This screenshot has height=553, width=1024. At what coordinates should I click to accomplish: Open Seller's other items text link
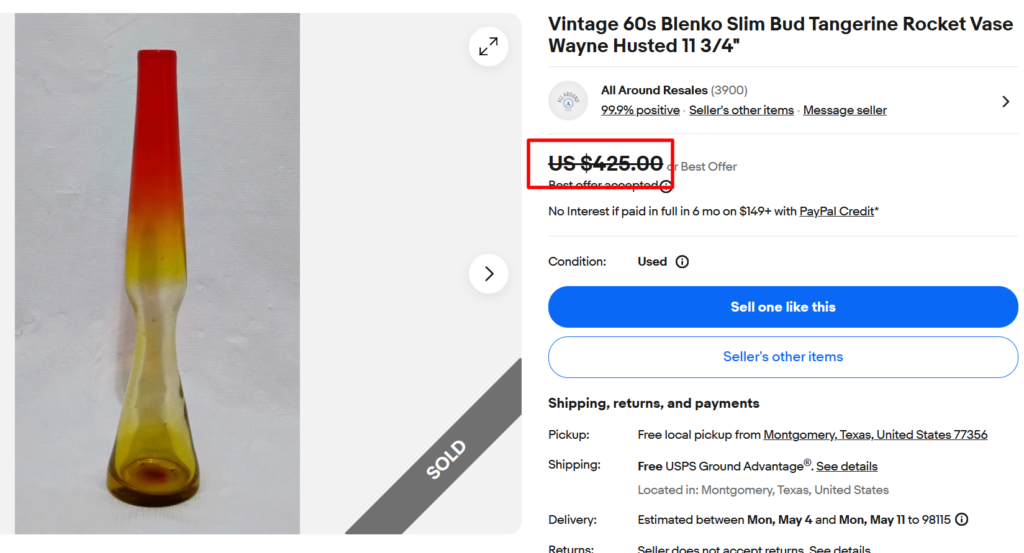[x=741, y=110]
